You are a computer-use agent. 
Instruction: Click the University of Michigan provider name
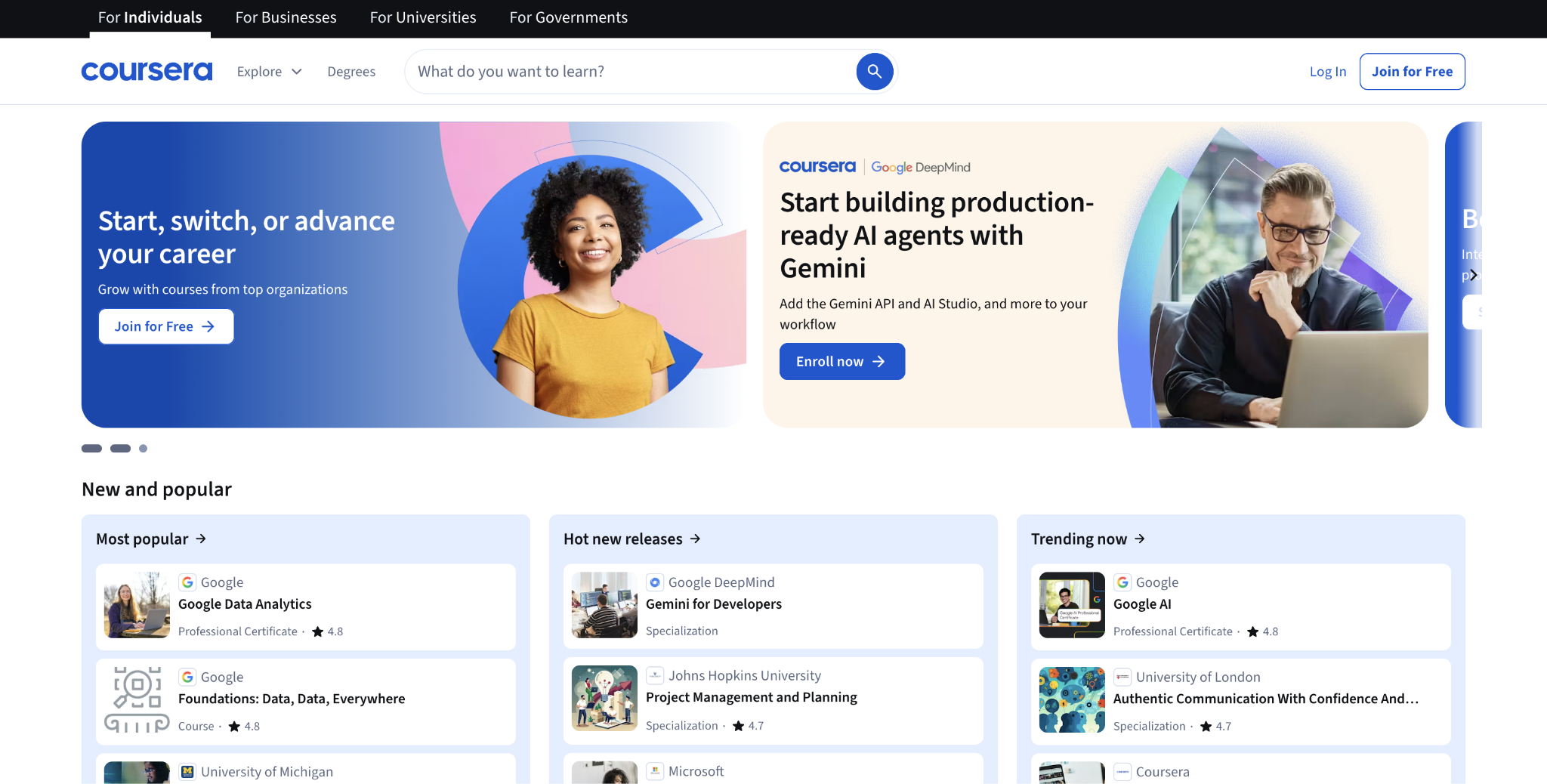(267, 771)
